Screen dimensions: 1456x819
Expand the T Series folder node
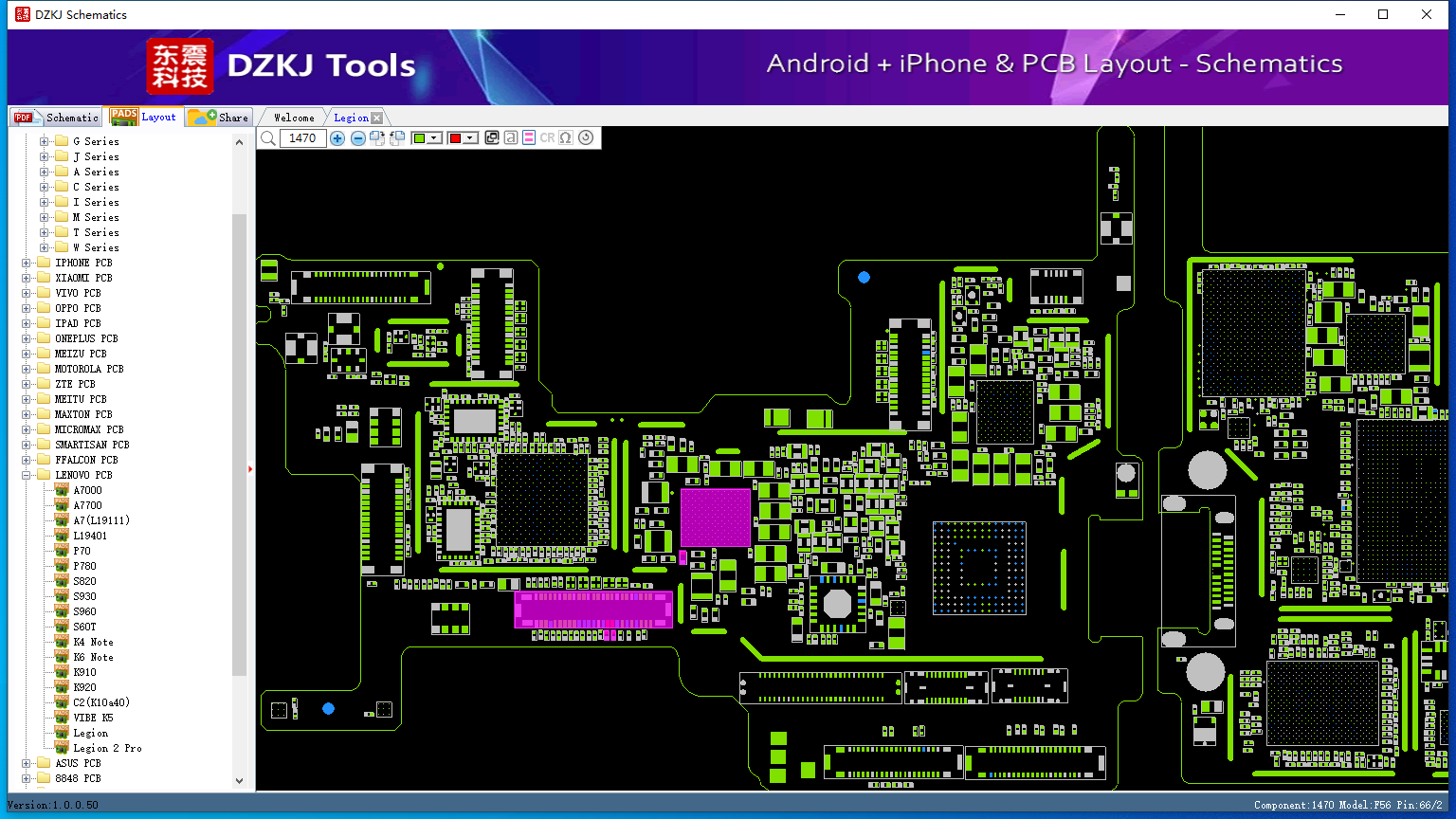[44, 232]
